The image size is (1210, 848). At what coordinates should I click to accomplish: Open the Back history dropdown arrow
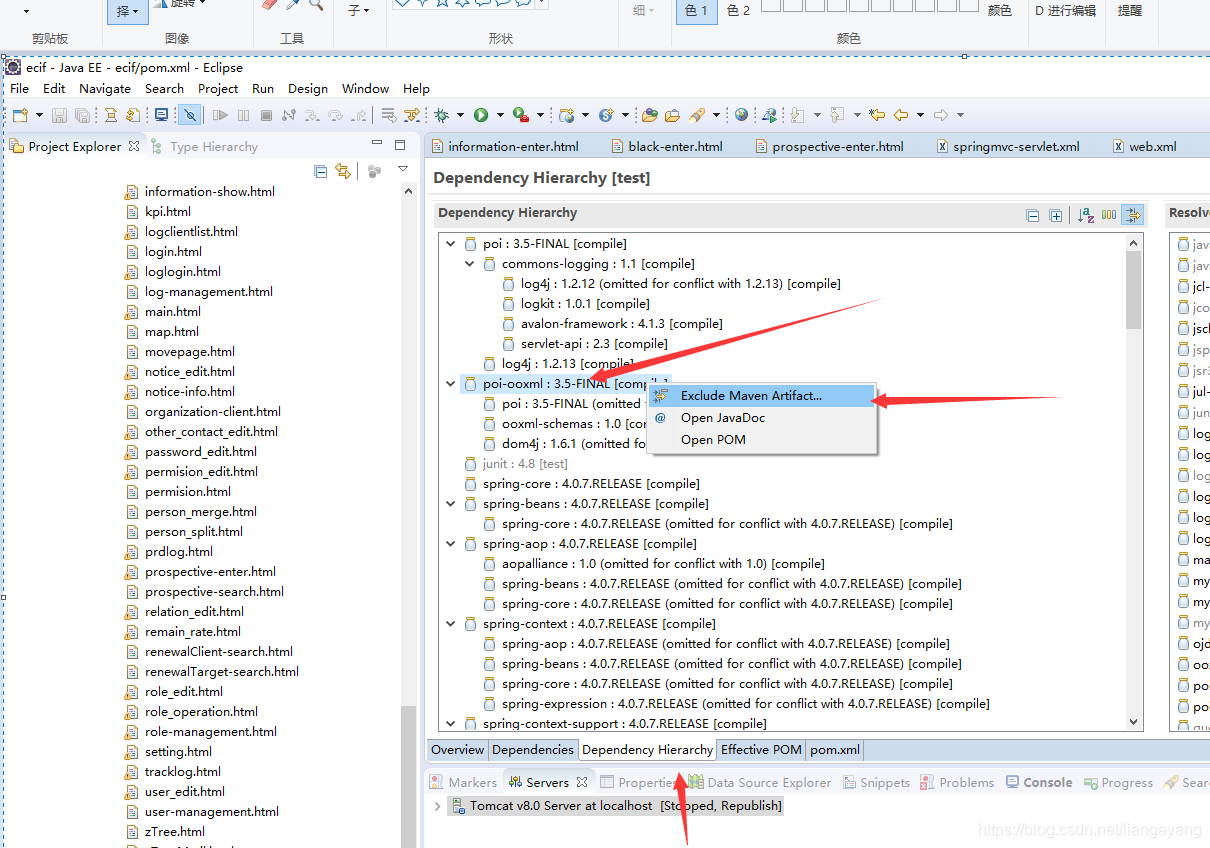919,115
